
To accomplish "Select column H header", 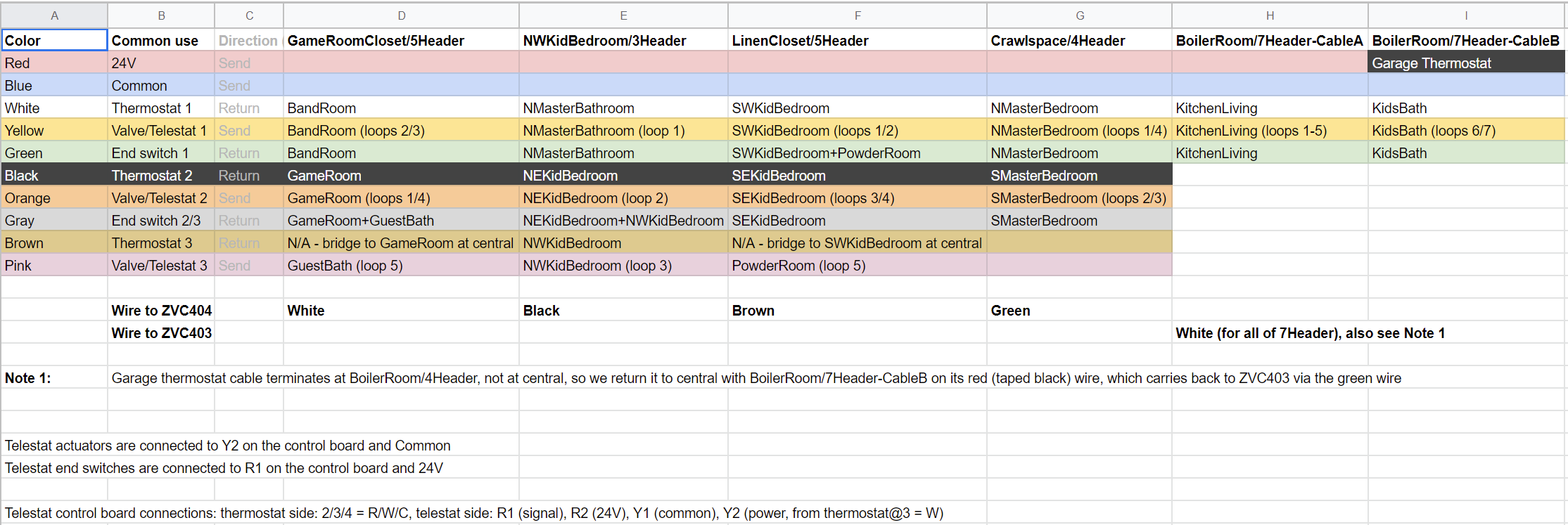I will pyautogui.click(x=1270, y=15).
